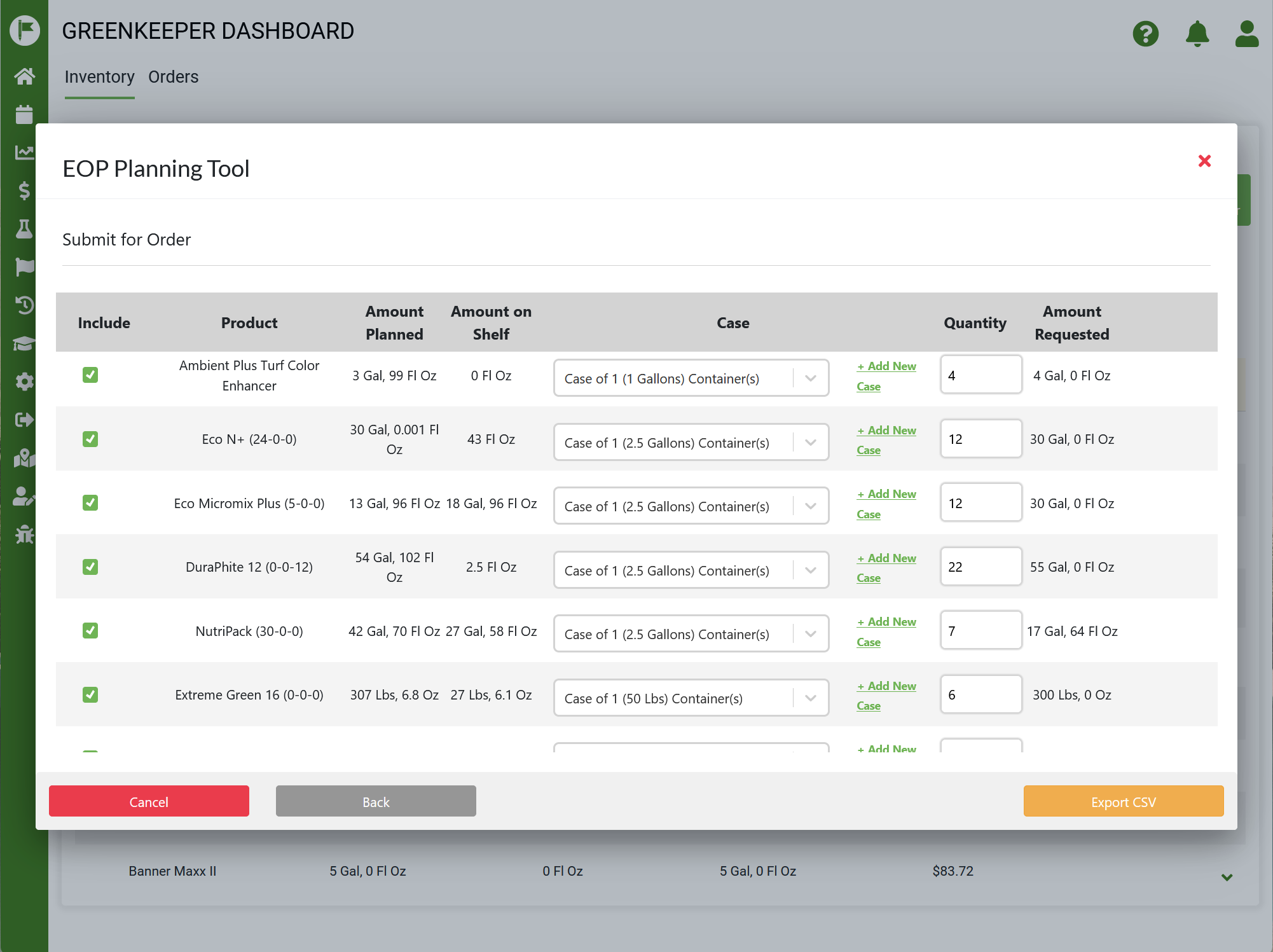Click the Back button
The image size is (1273, 952).
376,801
